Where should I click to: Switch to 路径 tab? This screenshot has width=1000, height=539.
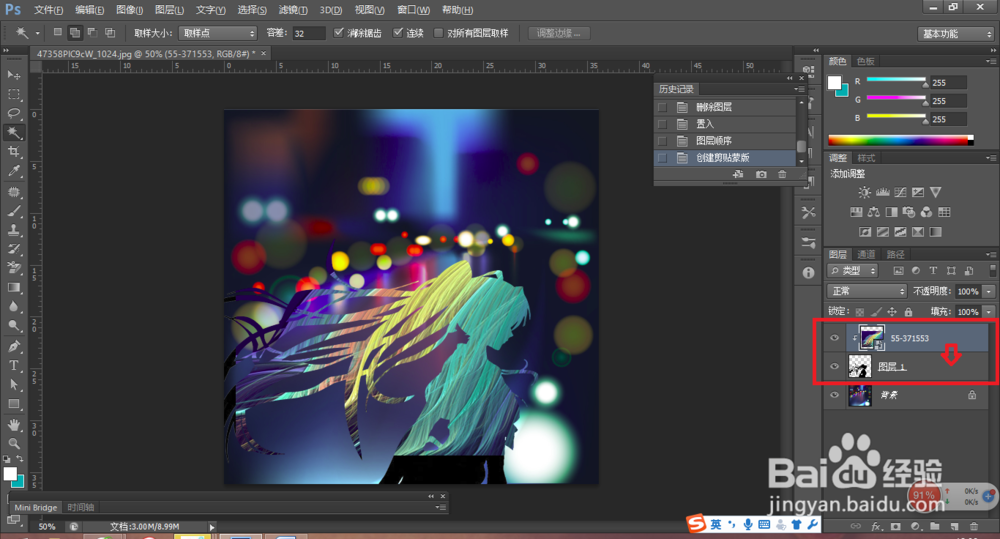895,255
